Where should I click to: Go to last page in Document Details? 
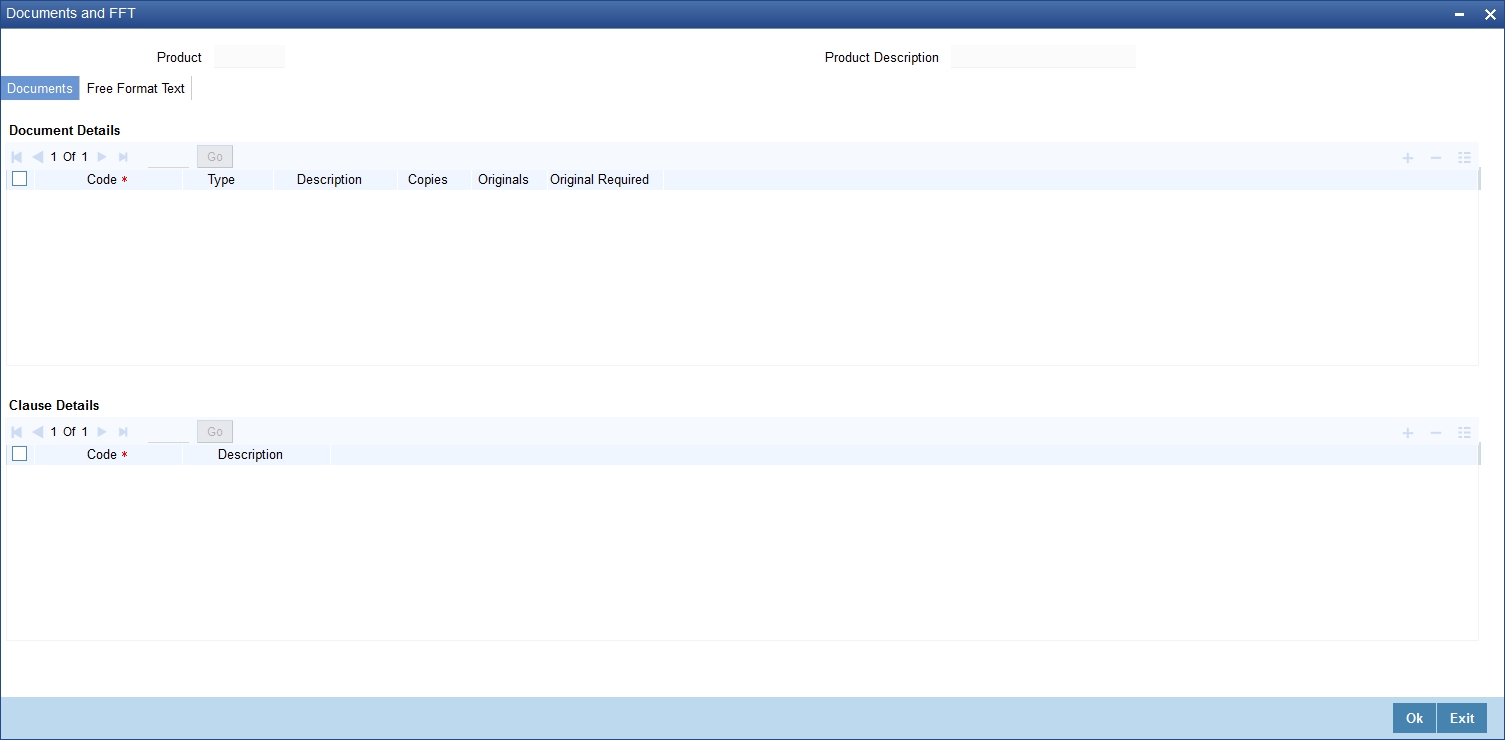(x=123, y=157)
